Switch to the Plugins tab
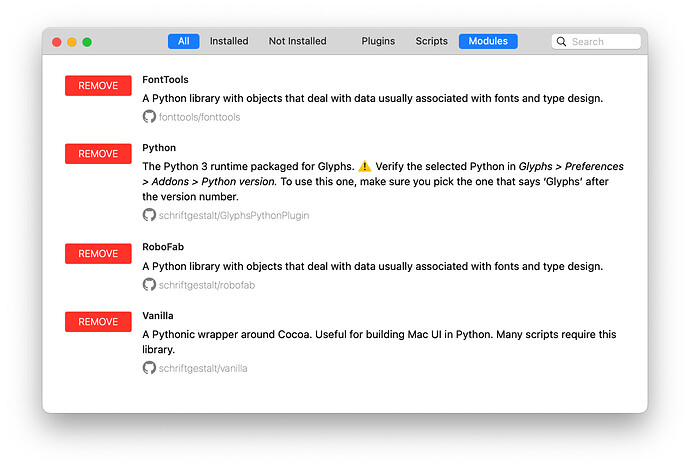This screenshot has height=469, width=690. click(x=378, y=41)
